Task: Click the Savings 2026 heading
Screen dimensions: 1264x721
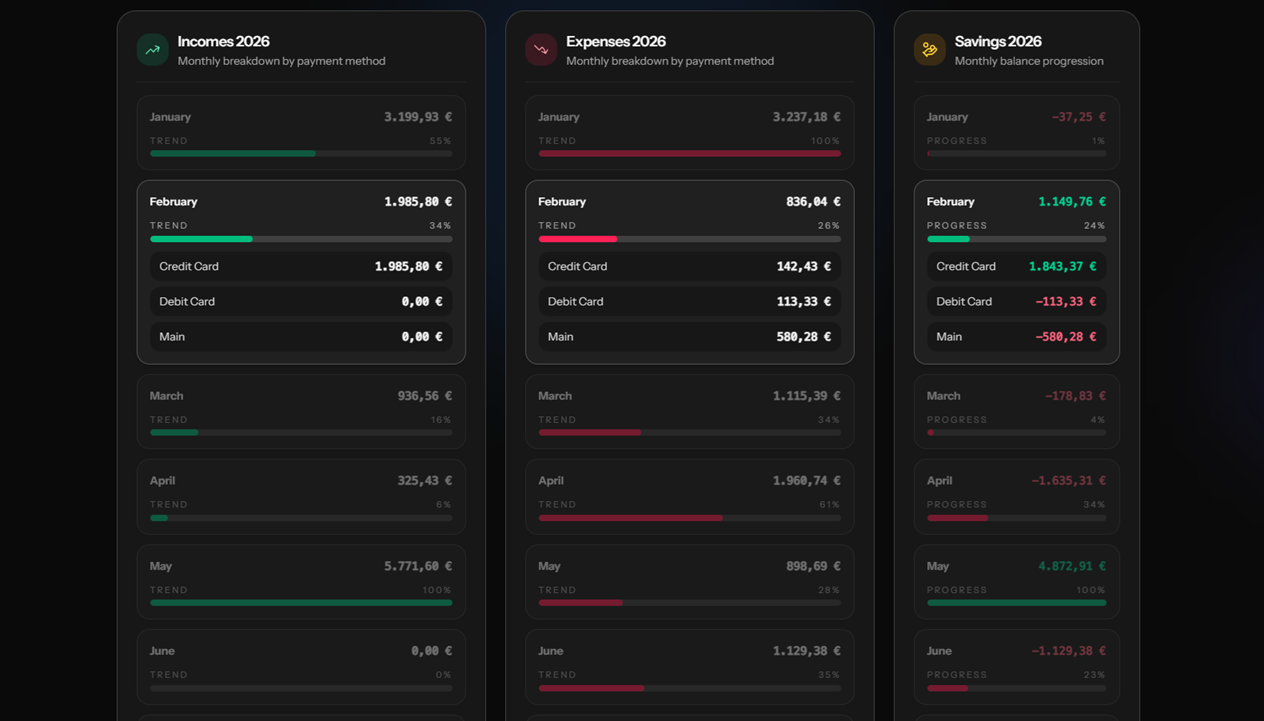Action: (998, 42)
